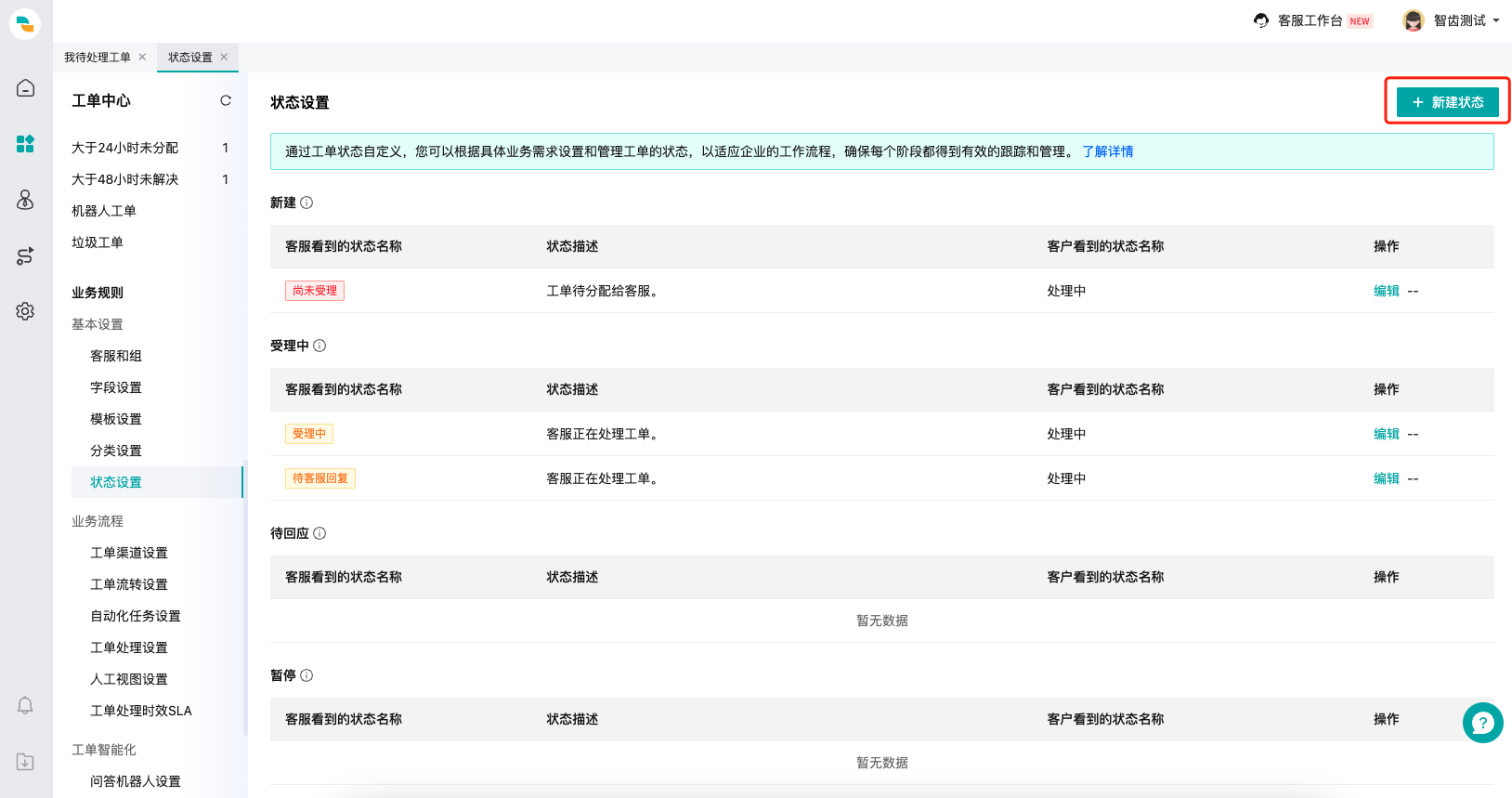Open 字段设置 menu item
The width and height of the screenshot is (1512, 798).
pyautogui.click(x=115, y=387)
